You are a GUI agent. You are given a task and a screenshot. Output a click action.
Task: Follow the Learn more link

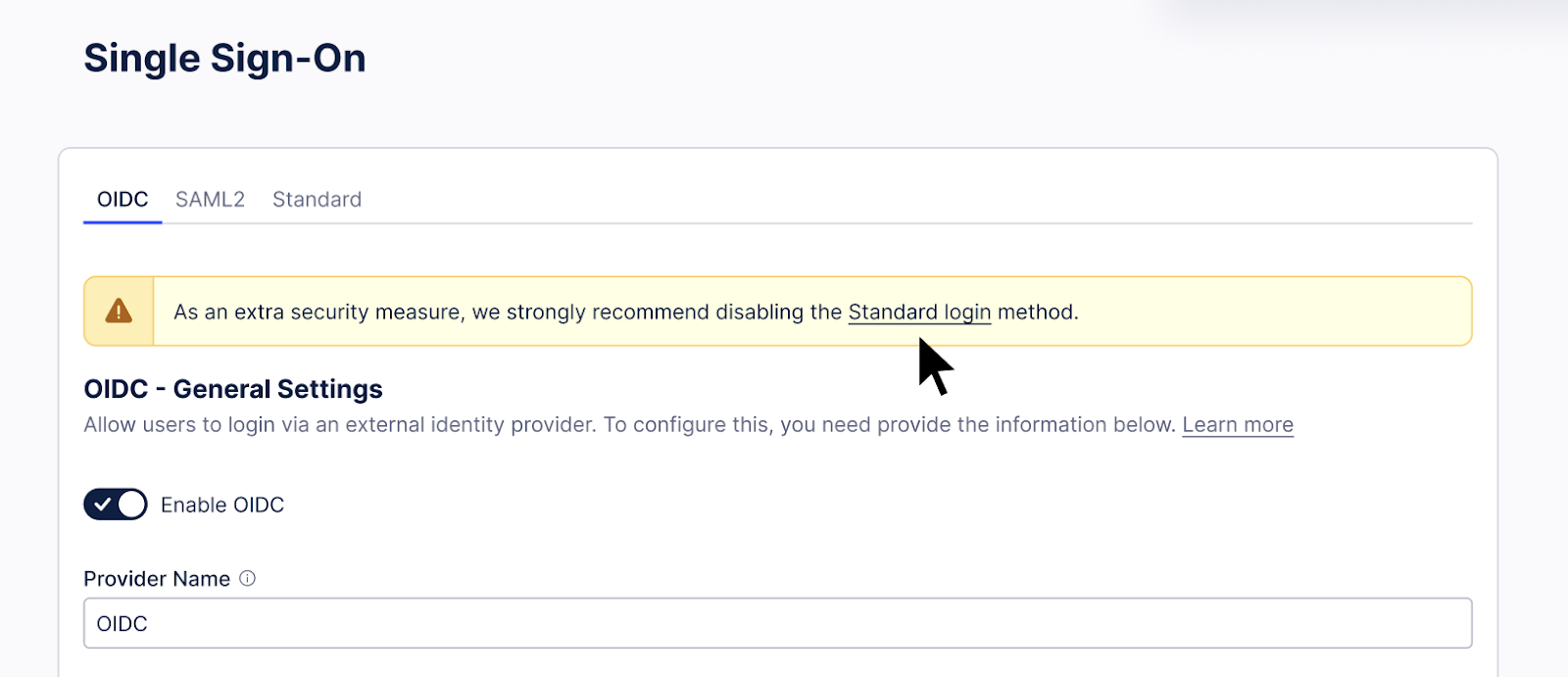click(1238, 424)
